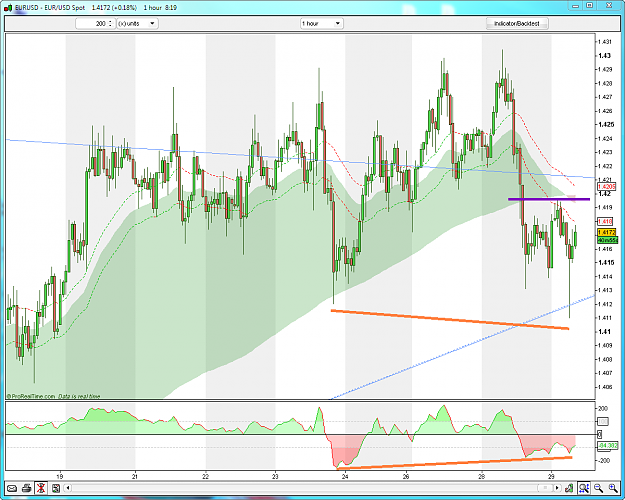Open the Indicator/Backtest button
The image size is (625, 500).
517,24
